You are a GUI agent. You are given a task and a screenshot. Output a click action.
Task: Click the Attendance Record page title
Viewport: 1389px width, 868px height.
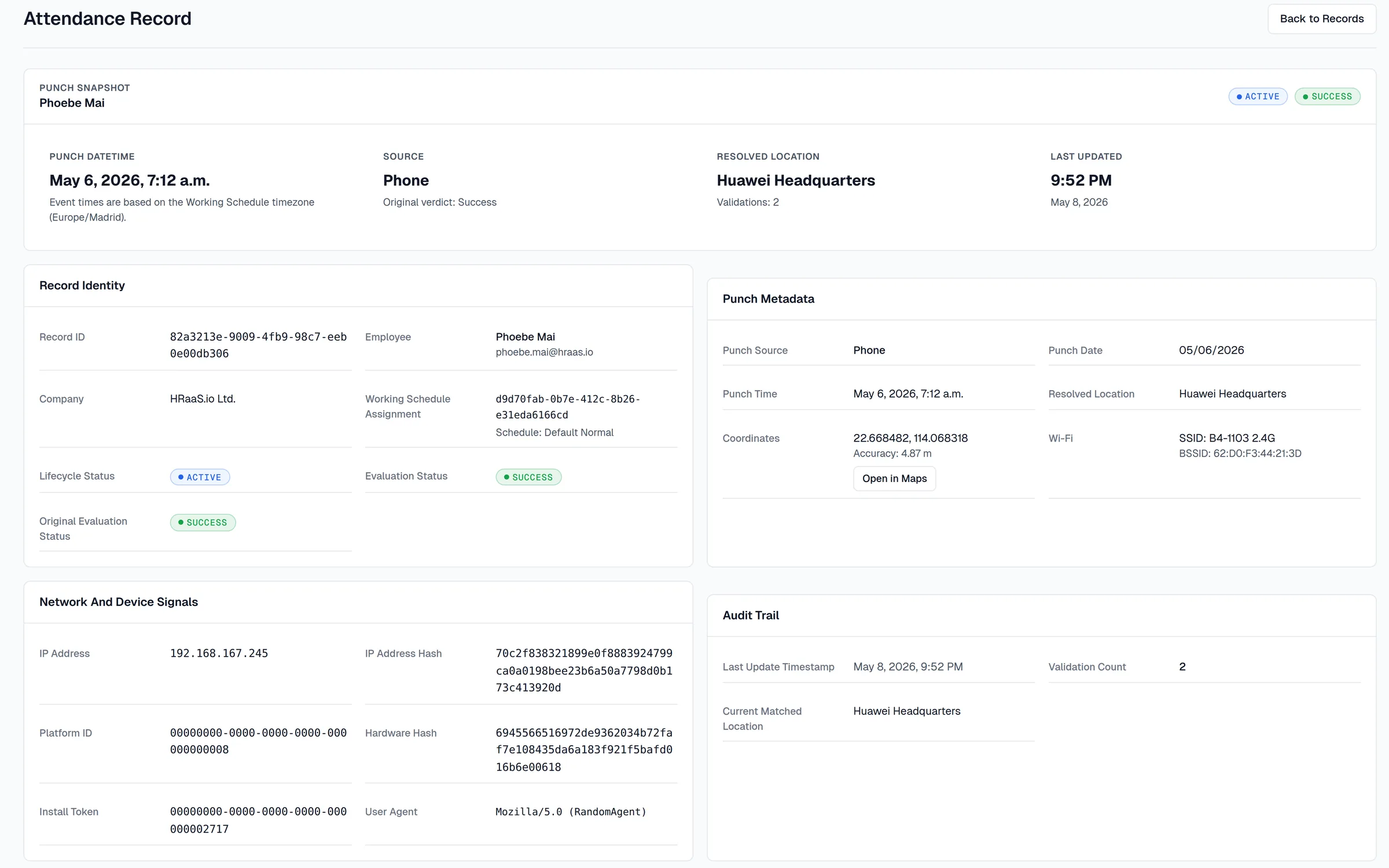pos(107,19)
